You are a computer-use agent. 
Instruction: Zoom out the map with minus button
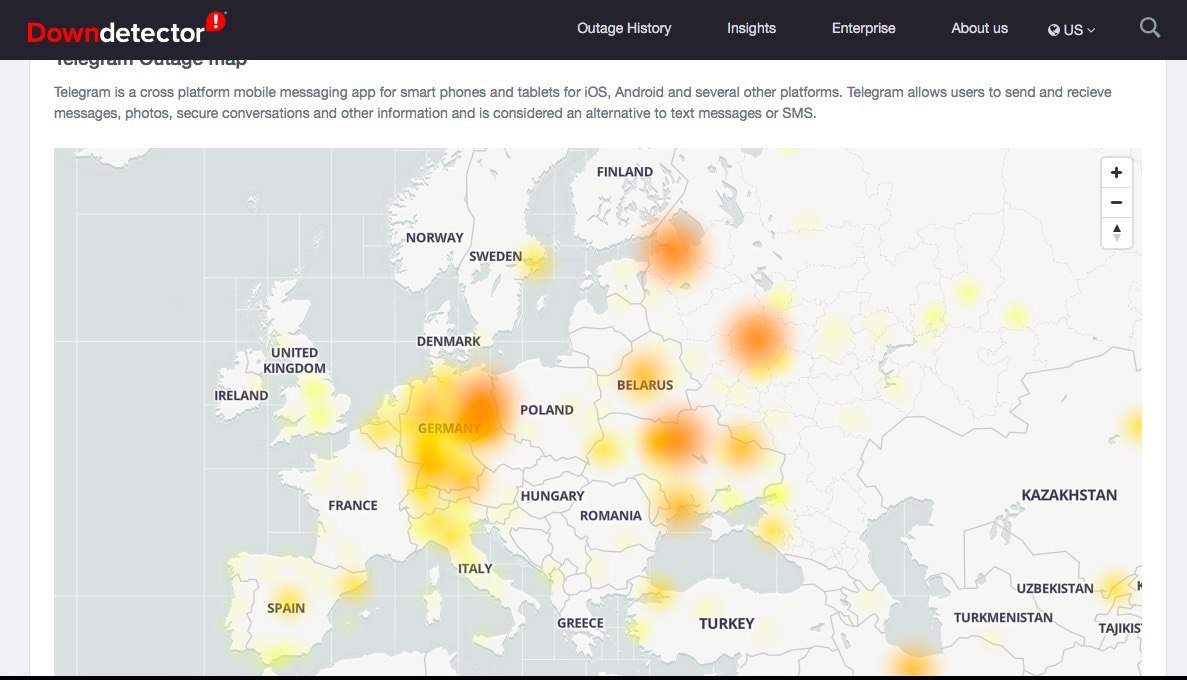tap(1117, 202)
